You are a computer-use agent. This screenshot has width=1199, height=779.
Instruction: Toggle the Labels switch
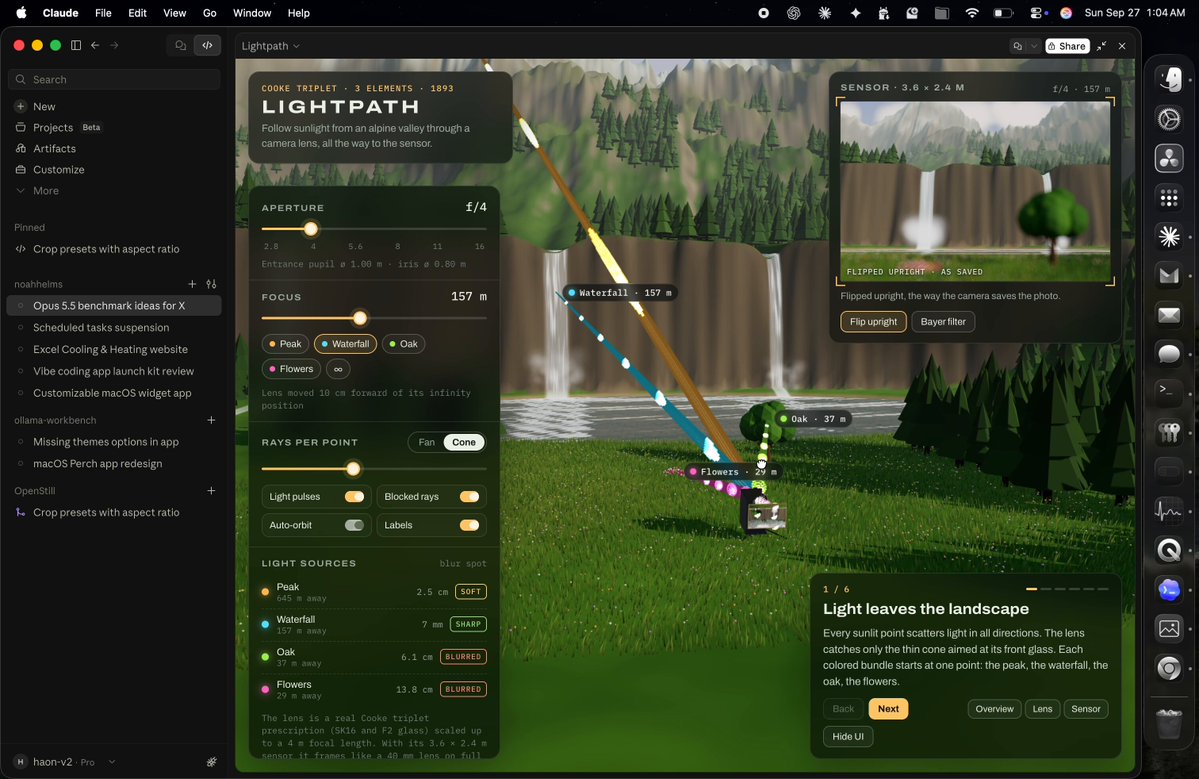point(469,525)
